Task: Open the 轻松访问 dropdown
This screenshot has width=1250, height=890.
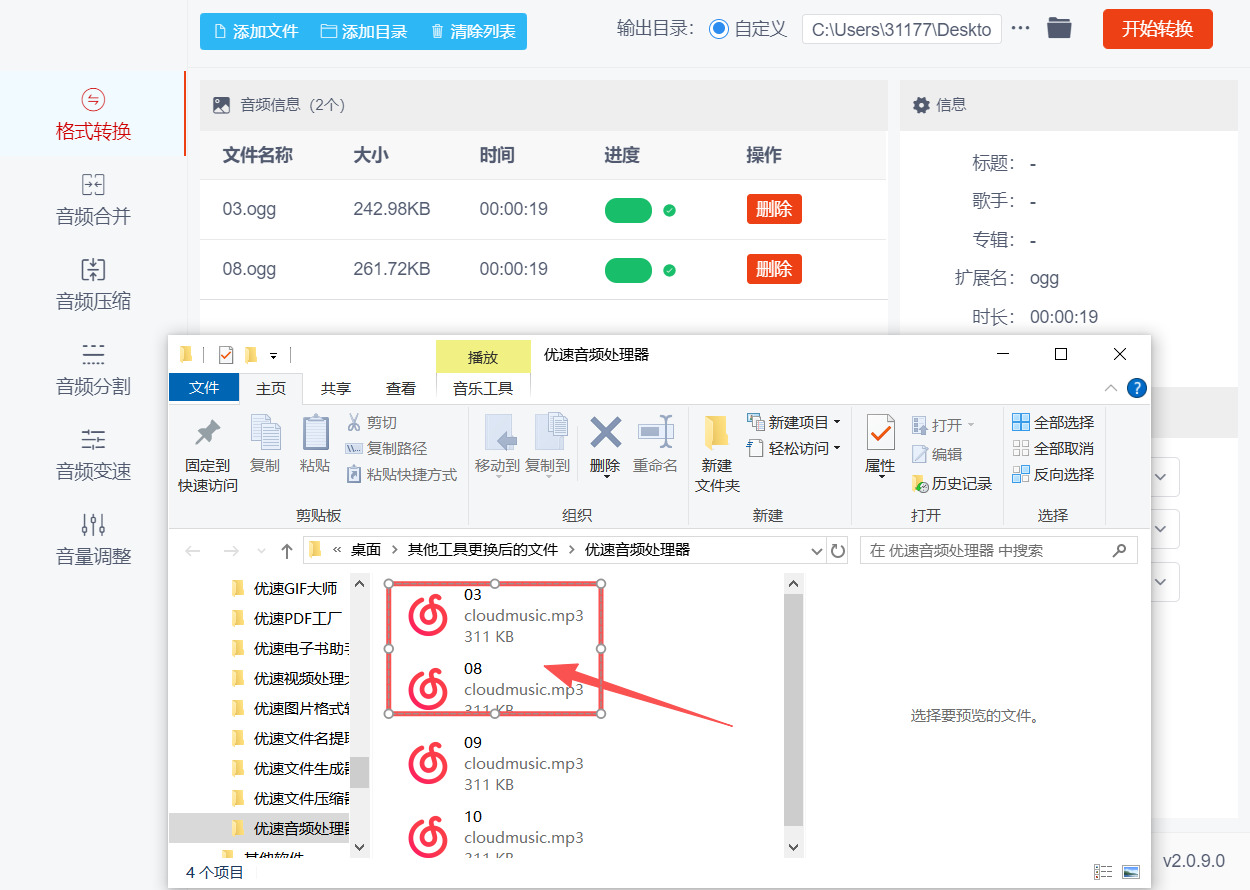Action: click(794, 449)
